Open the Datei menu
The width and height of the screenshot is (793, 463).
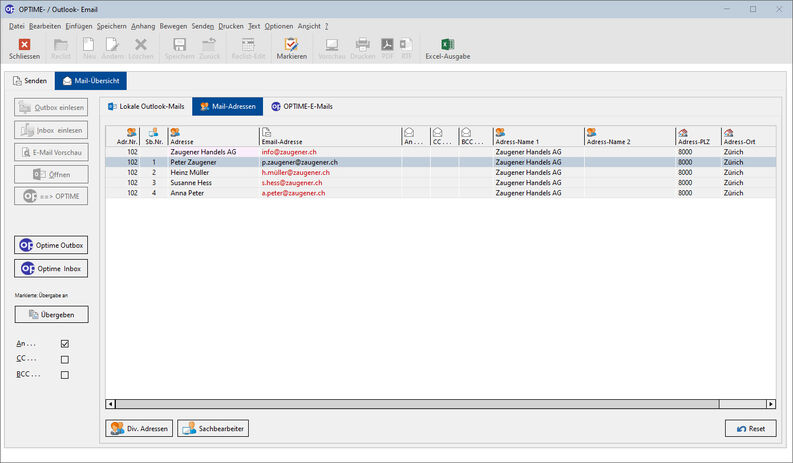pyautogui.click(x=16, y=26)
